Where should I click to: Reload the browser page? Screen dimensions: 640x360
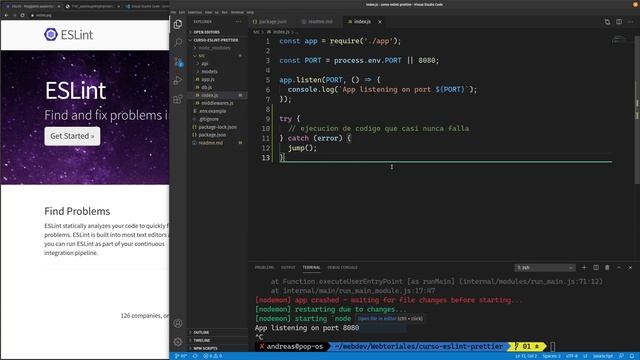click(x=22, y=15)
